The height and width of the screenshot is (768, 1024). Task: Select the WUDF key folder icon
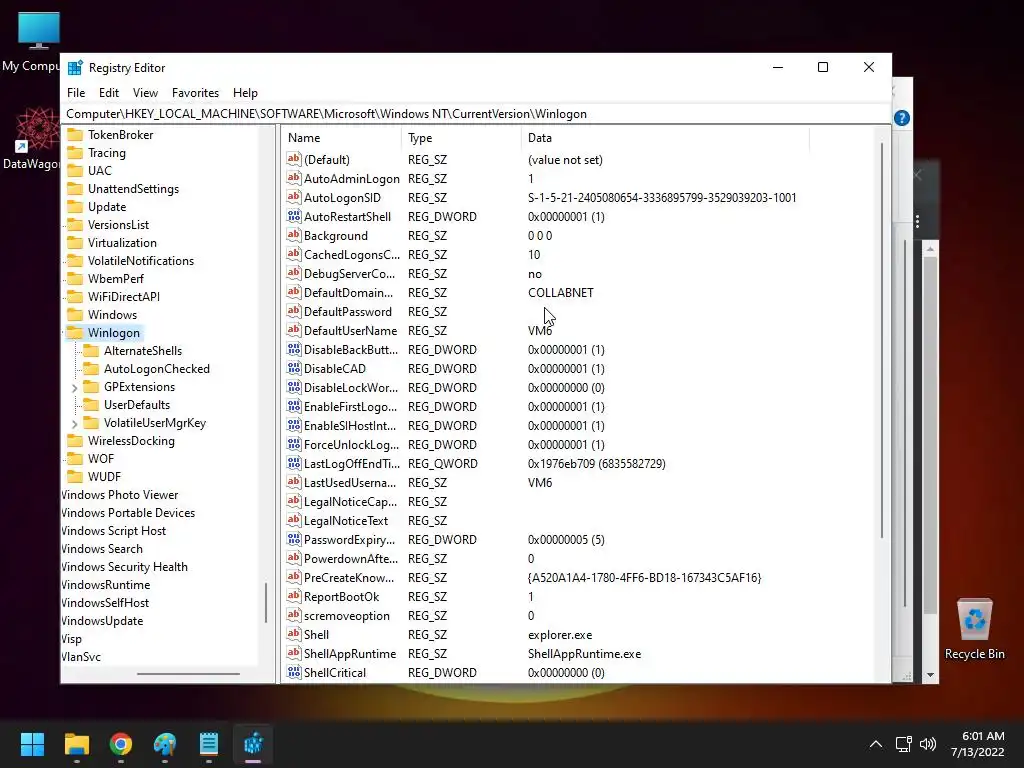pos(76,477)
